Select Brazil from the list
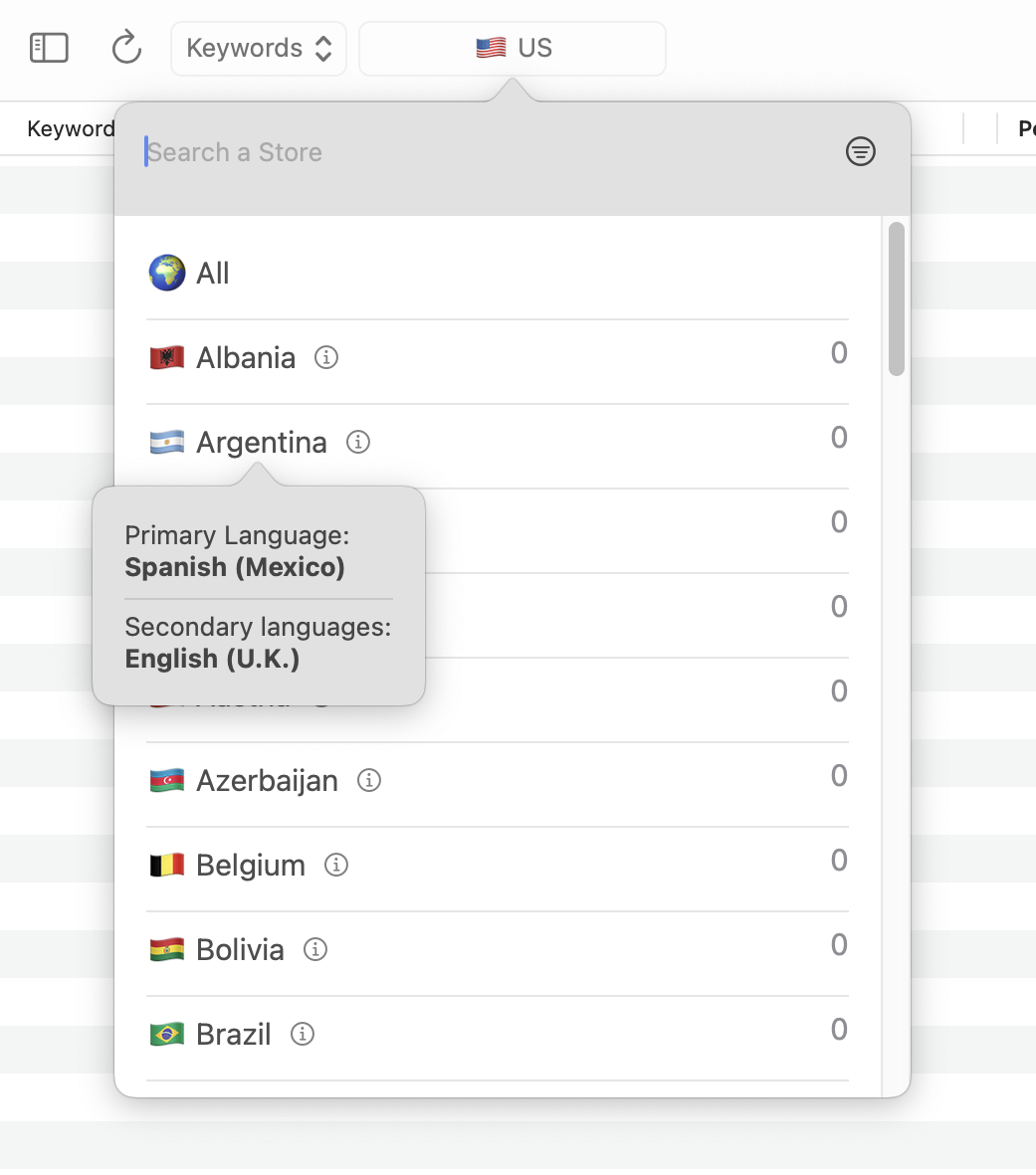This screenshot has width=1036, height=1175. 234,1035
